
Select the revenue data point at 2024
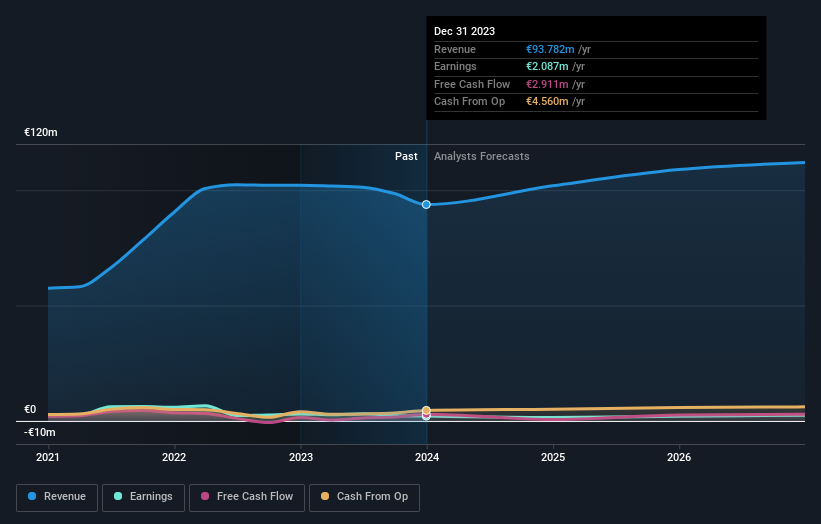tap(426, 205)
